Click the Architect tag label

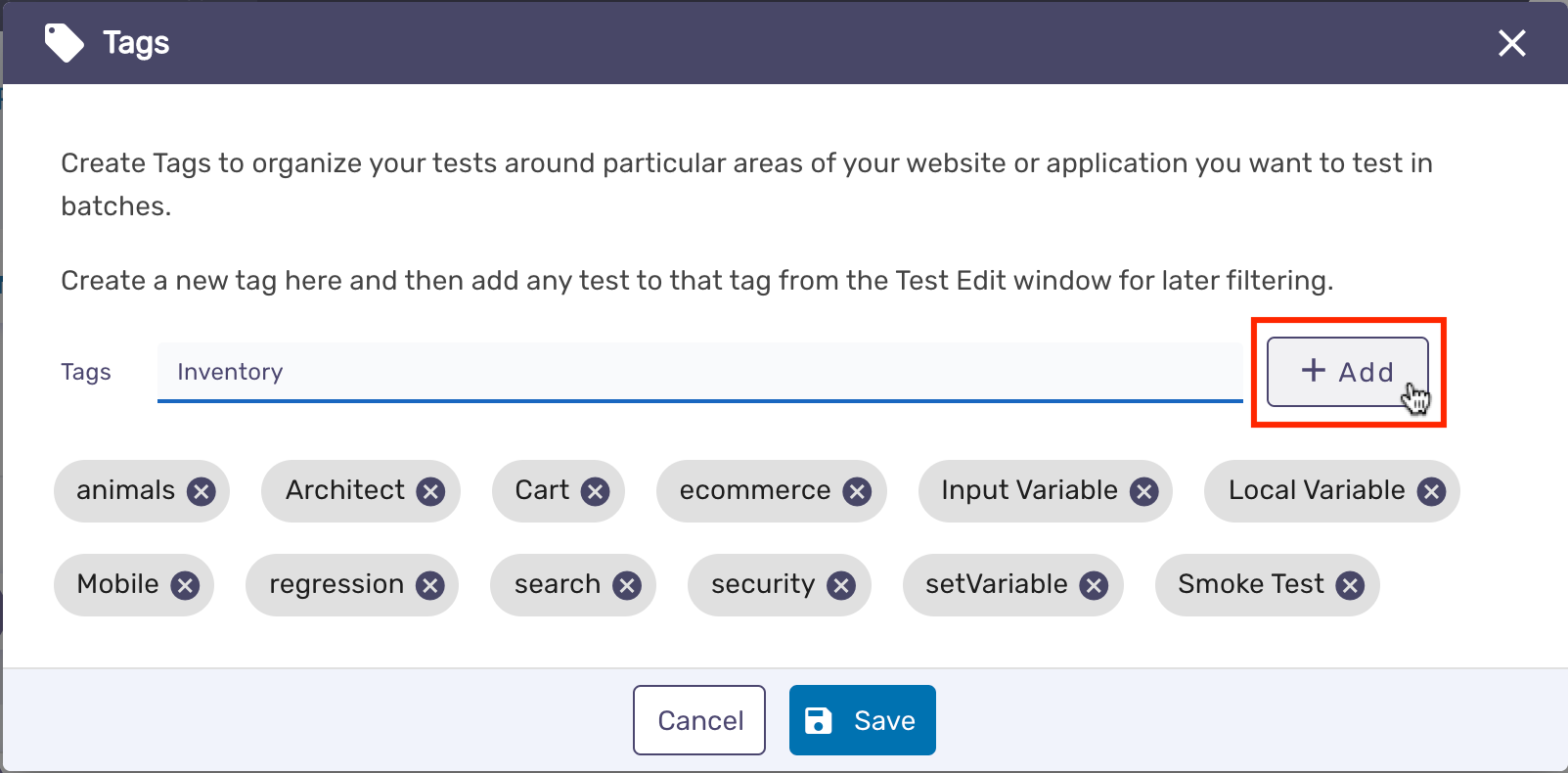point(345,490)
